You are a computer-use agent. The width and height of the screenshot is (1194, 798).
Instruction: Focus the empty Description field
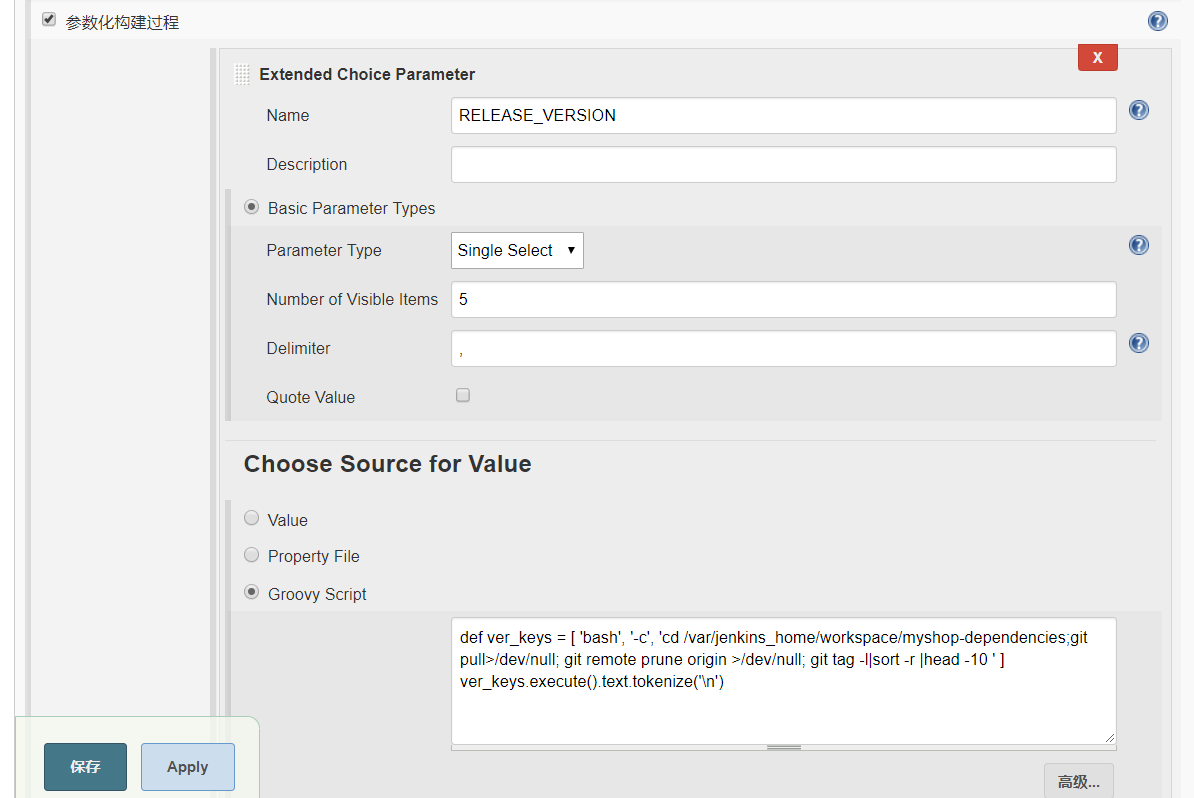click(x=783, y=164)
